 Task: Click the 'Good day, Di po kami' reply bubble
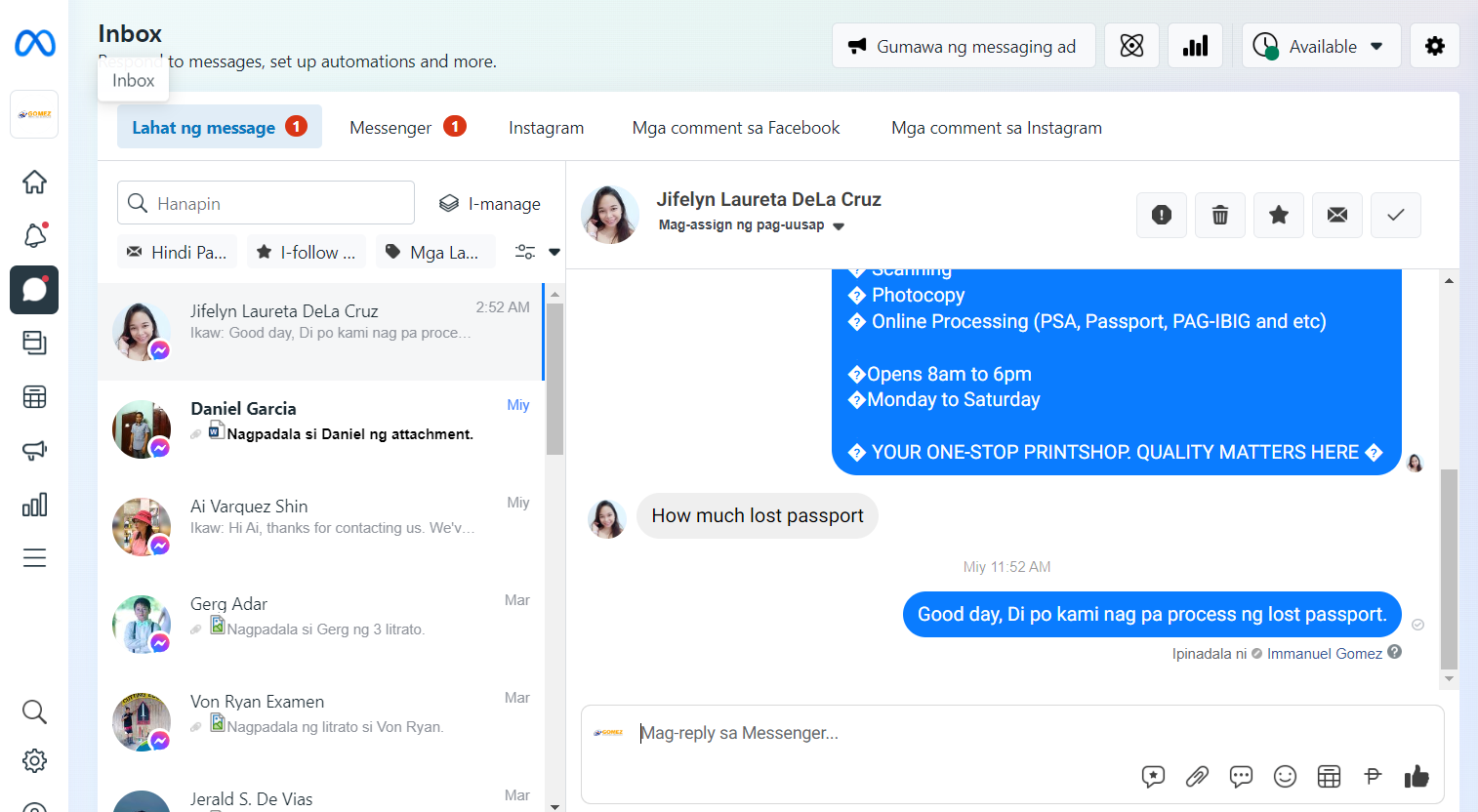1152,614
